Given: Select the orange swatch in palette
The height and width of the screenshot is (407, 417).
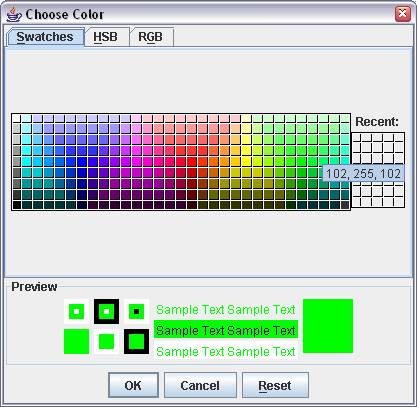Looking at the screenshot, I should coord(225,161).
